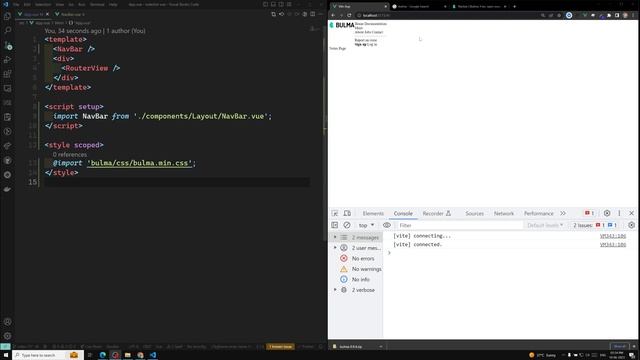Click the 1 hidden issue status item
The image size is (640, 360).
(280, 347)
